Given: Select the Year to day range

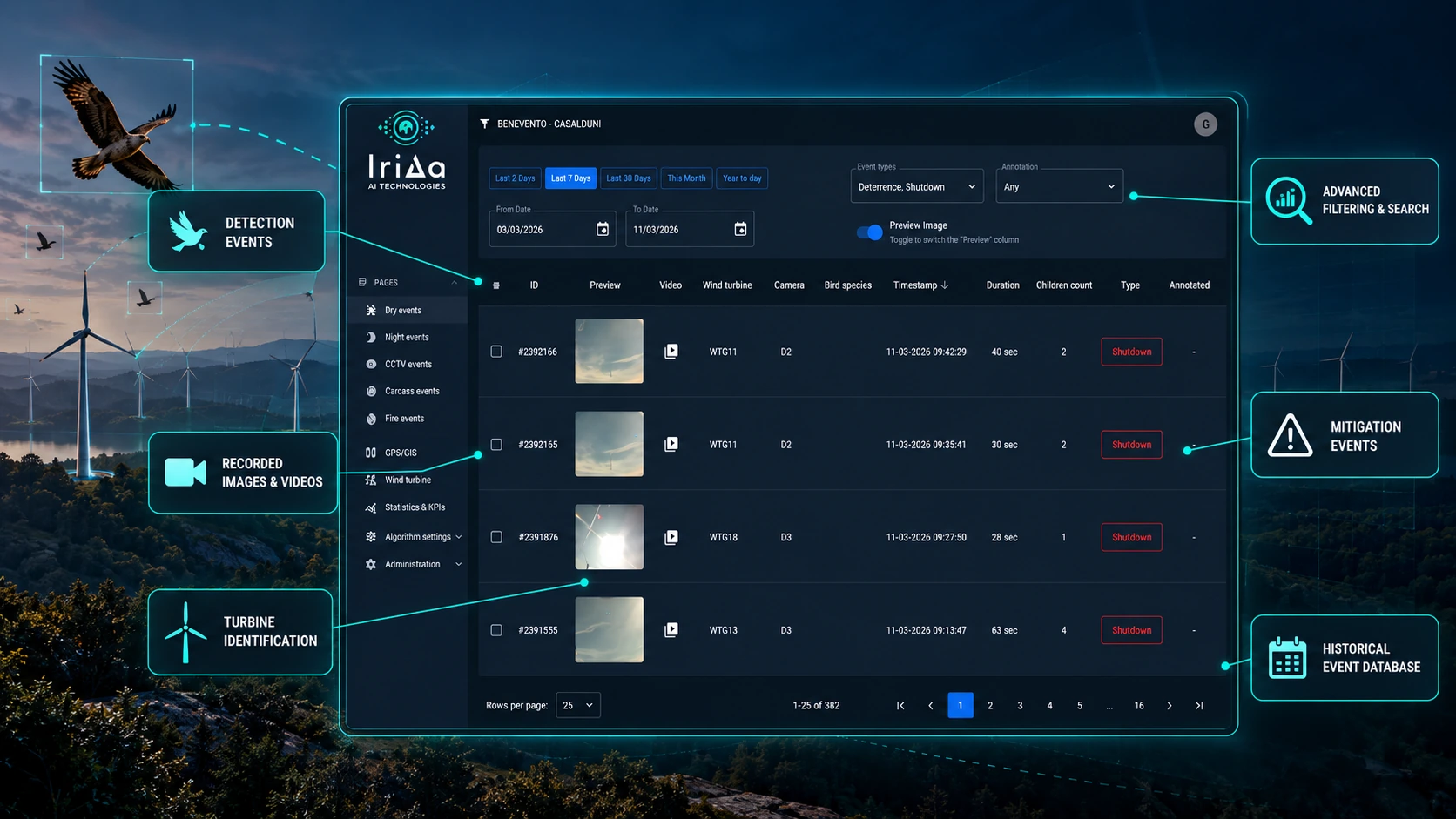Looking at the screenshot, I should [742, 178].
